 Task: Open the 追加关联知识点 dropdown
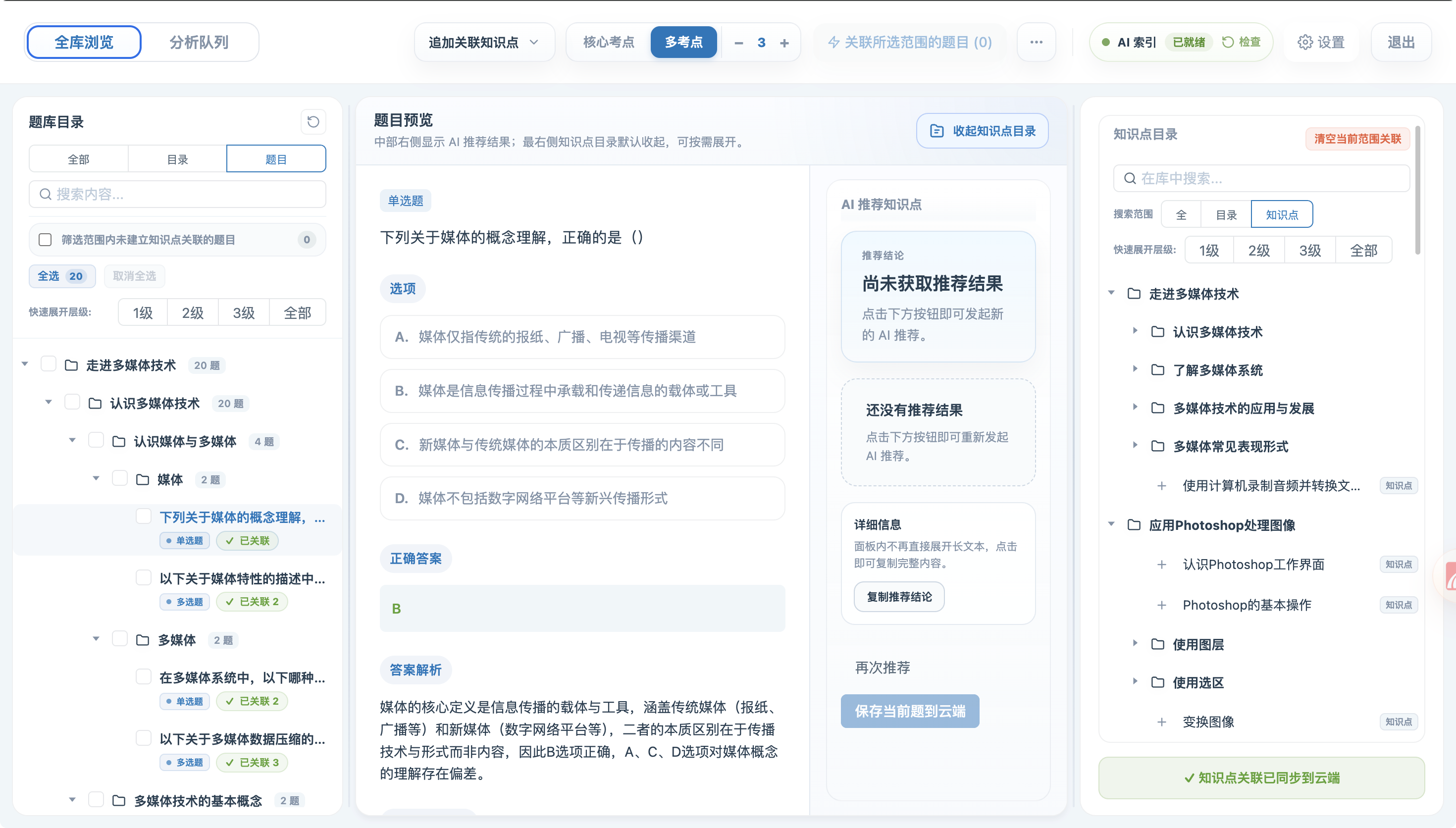[483, 42]
